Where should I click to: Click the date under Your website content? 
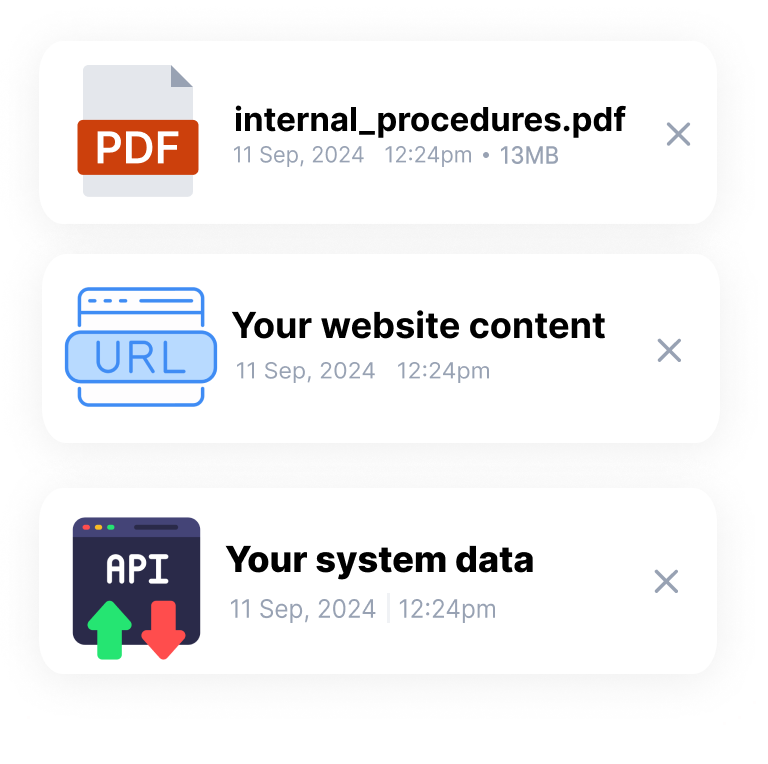pos(305,371)
